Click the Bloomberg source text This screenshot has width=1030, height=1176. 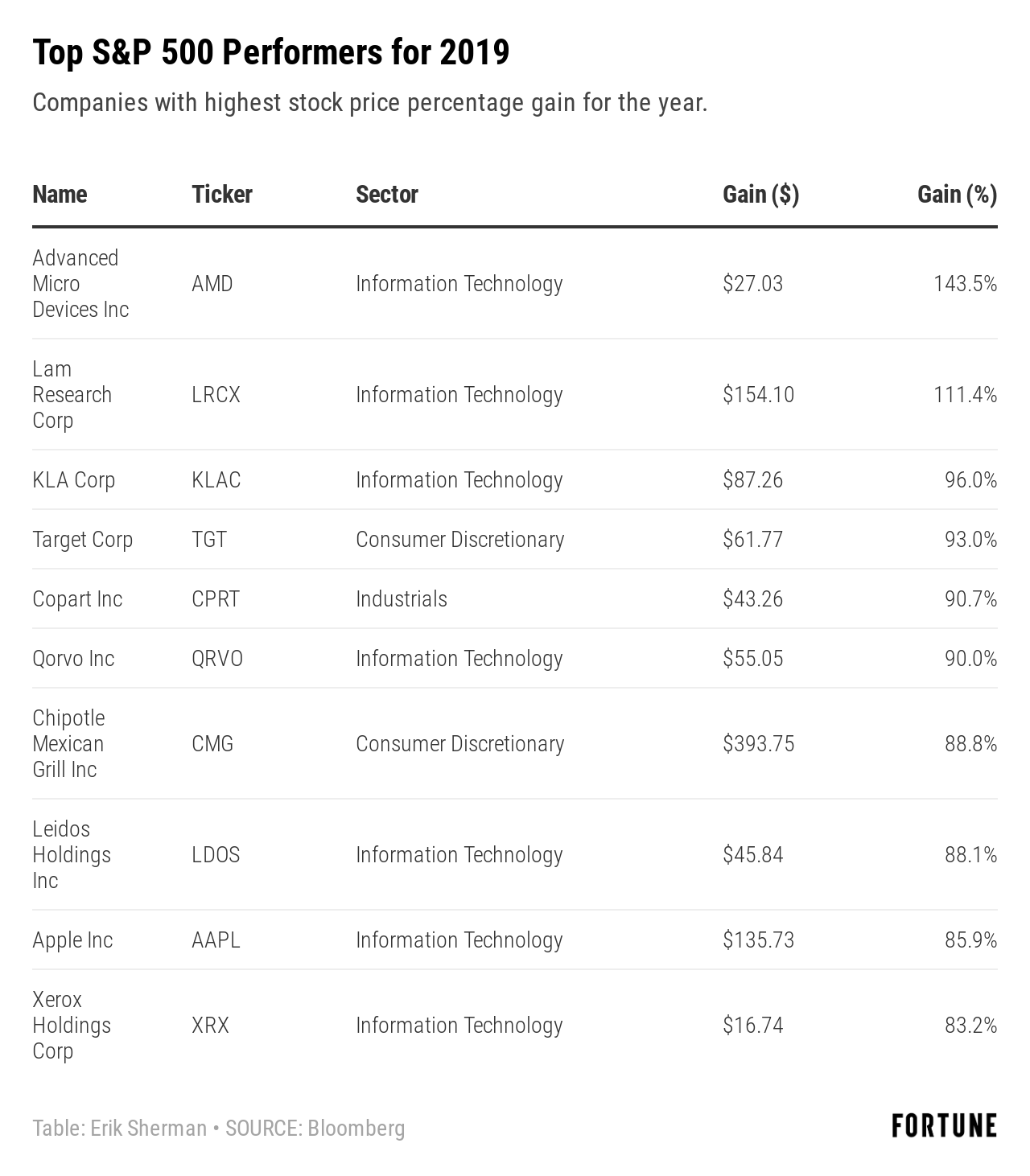pyautogui.click(x=356, y=1129)
